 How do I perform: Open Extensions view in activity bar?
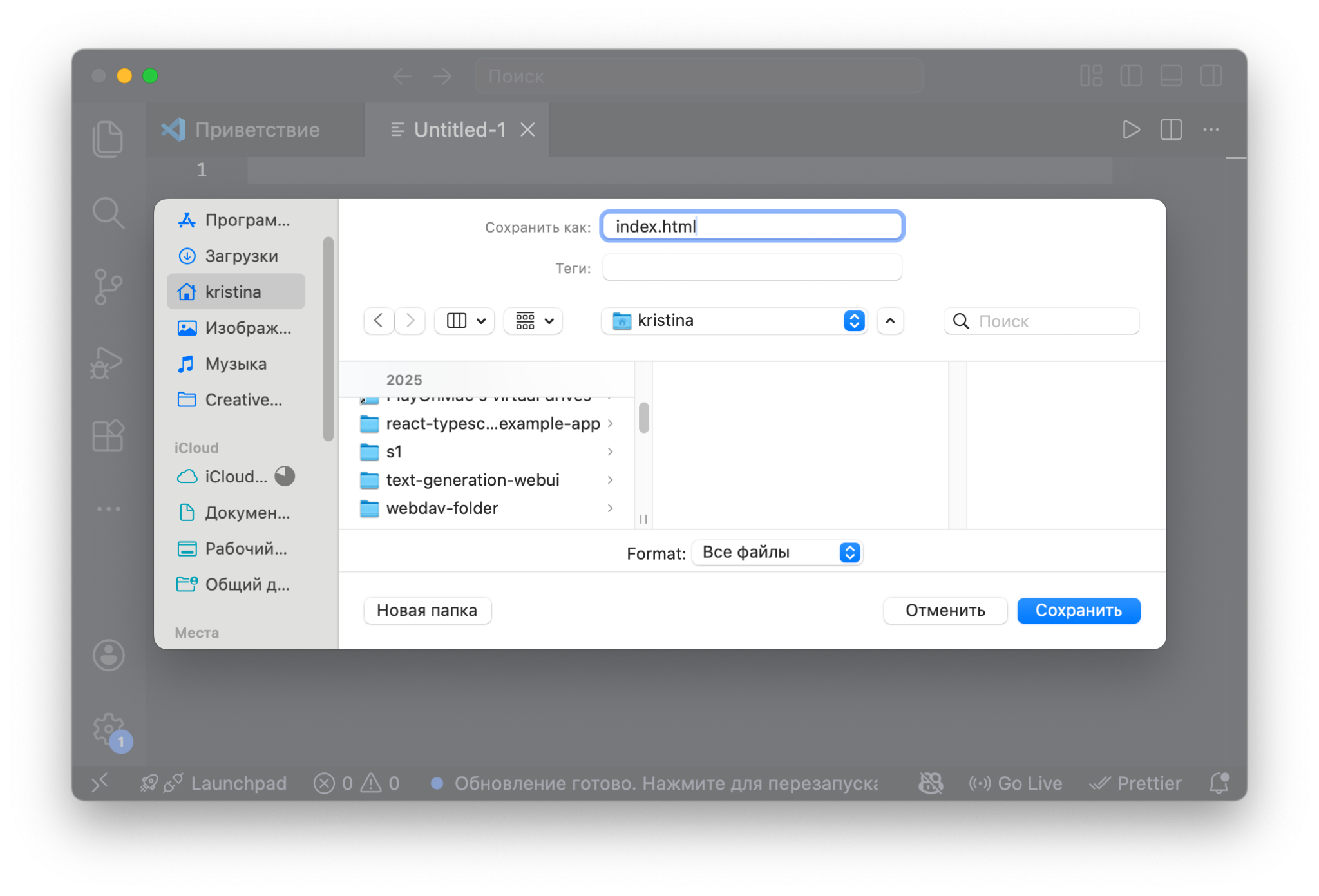pyautogui.click(x=108, y=436)
